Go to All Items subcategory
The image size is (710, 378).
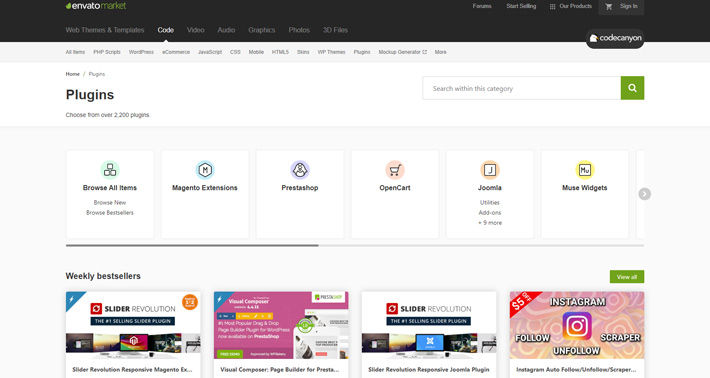75,52
